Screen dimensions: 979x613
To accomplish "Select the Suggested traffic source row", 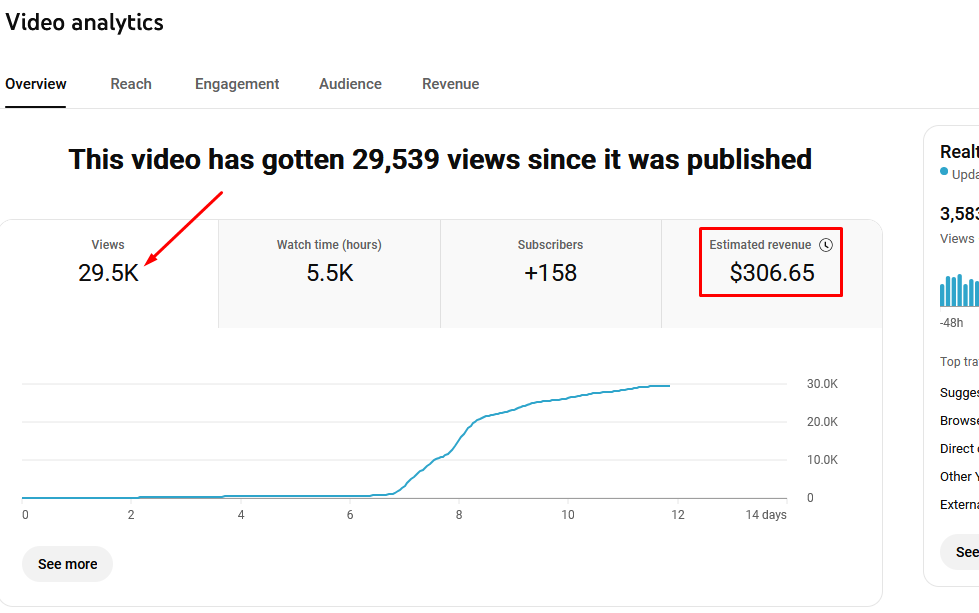I will pos(959,393).
